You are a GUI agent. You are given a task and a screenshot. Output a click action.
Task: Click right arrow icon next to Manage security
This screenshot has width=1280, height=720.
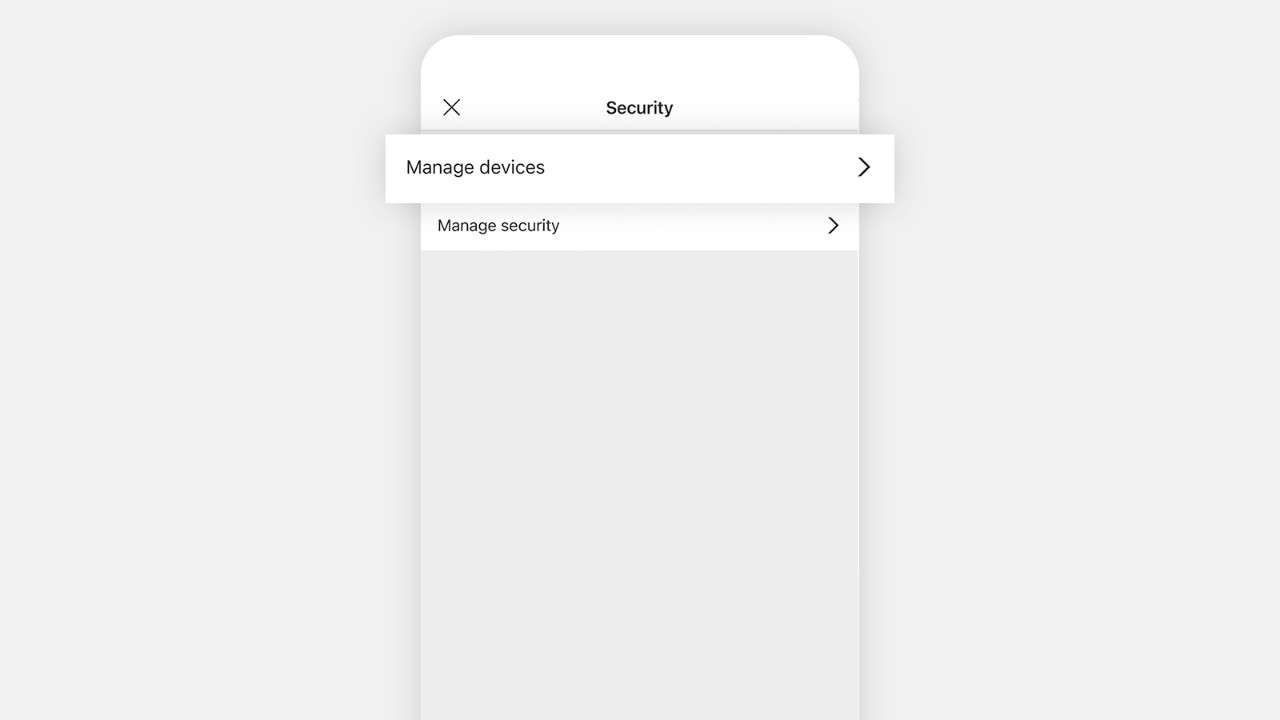[x=833, y=226]
